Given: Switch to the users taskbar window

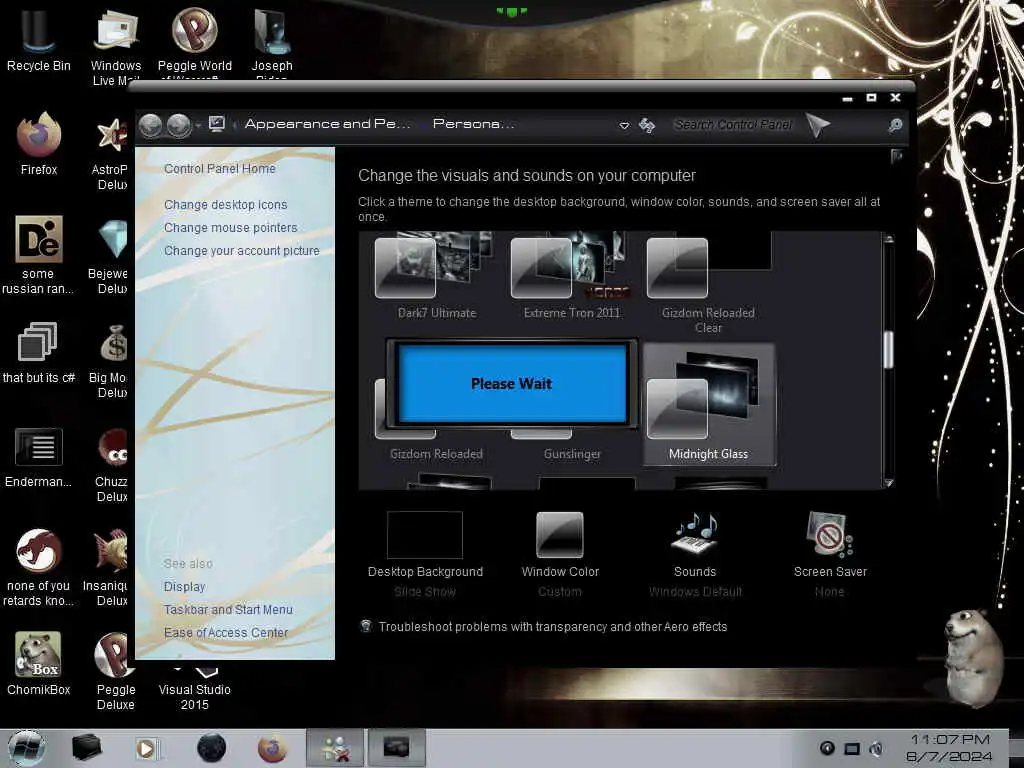Looking at the screenshot, I should pyautogui.click(x=335, y=748).
